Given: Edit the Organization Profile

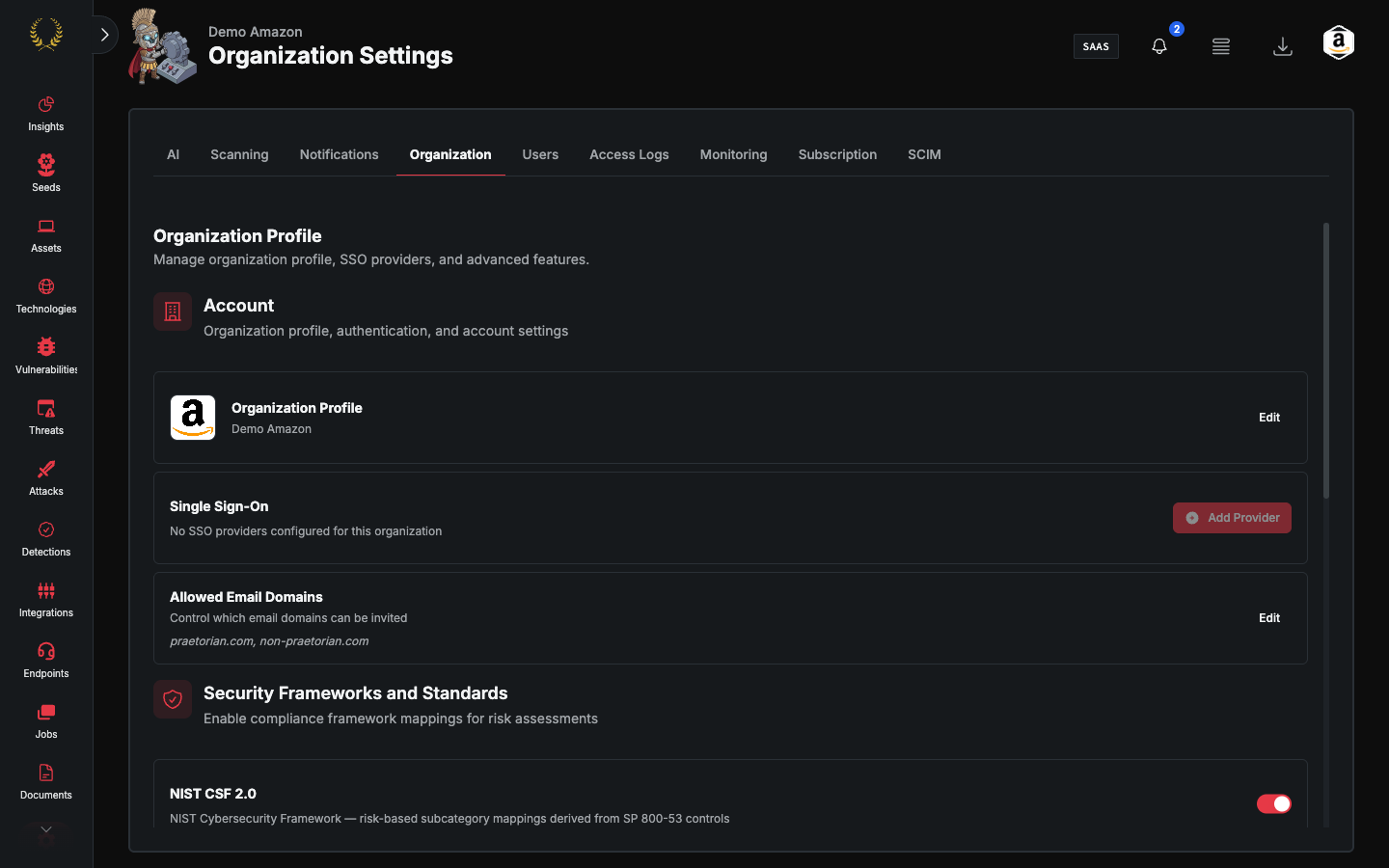Looking at the screenshot, I should 1269,418.
